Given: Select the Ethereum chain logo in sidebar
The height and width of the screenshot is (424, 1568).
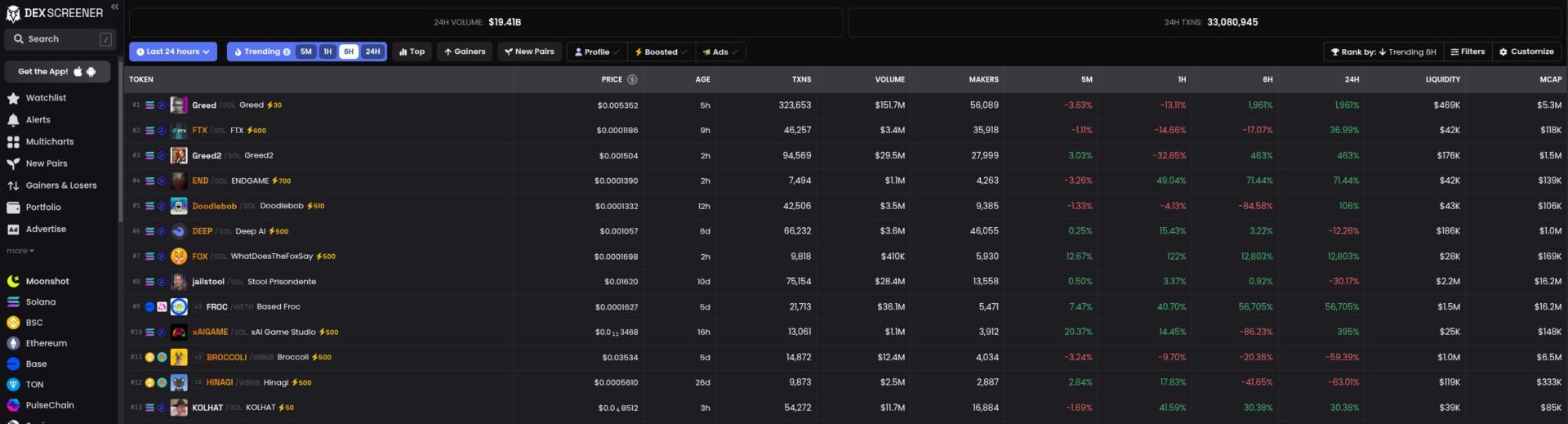Looking at the screenshot, I should 13,343.
